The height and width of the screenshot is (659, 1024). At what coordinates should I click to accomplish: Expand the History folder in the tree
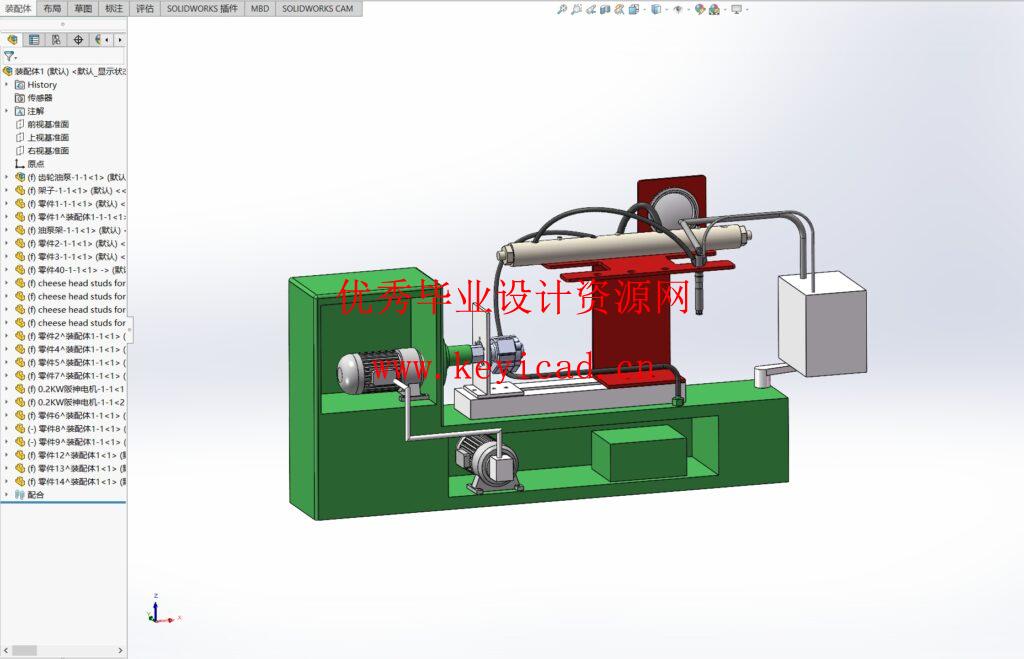6,85
